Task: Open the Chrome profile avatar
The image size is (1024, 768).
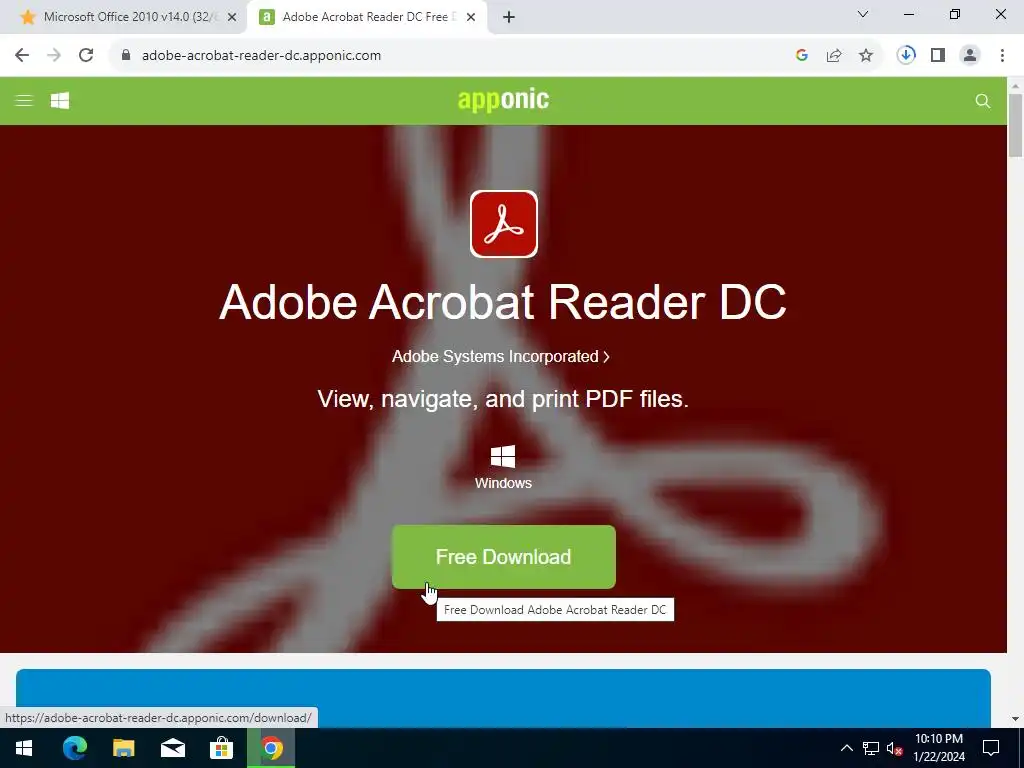Action: tap(970, 56)
